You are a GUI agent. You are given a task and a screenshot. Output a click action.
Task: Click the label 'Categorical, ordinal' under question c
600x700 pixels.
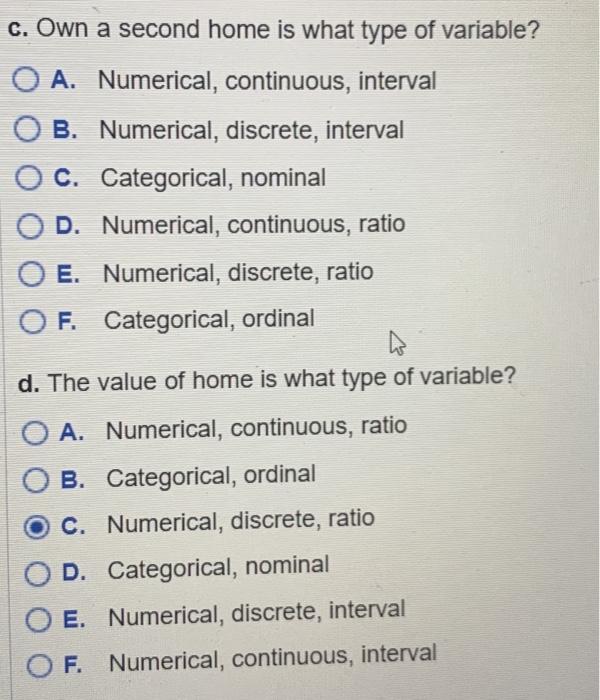209,320
